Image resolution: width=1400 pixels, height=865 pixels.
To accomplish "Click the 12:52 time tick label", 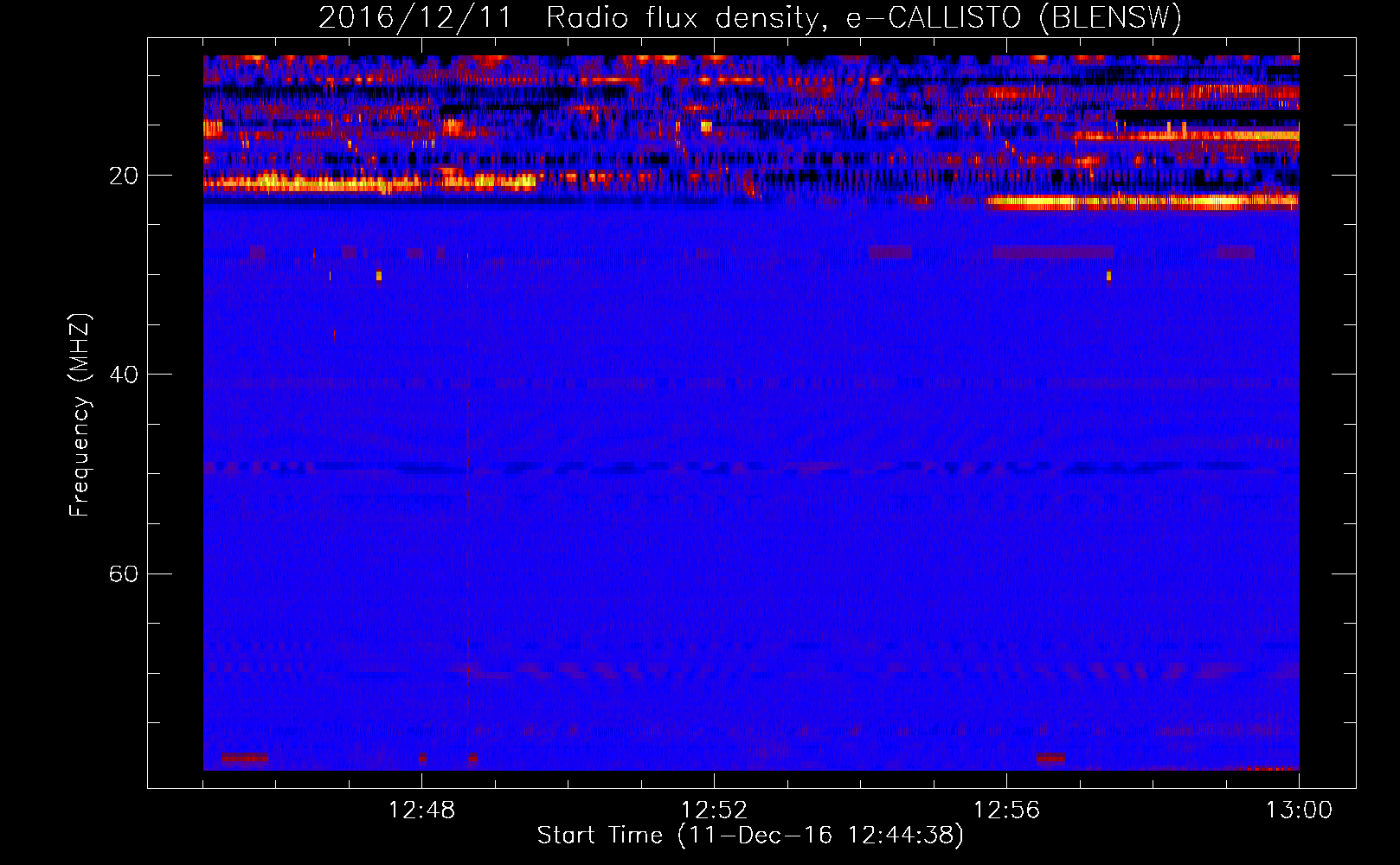I will [x=714, y=811].
